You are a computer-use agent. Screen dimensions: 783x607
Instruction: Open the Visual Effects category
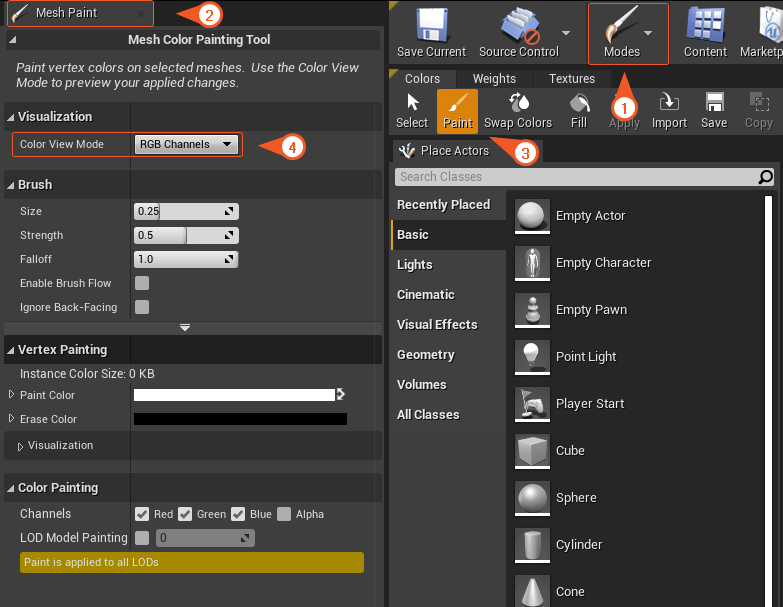(x=437, y=324)
